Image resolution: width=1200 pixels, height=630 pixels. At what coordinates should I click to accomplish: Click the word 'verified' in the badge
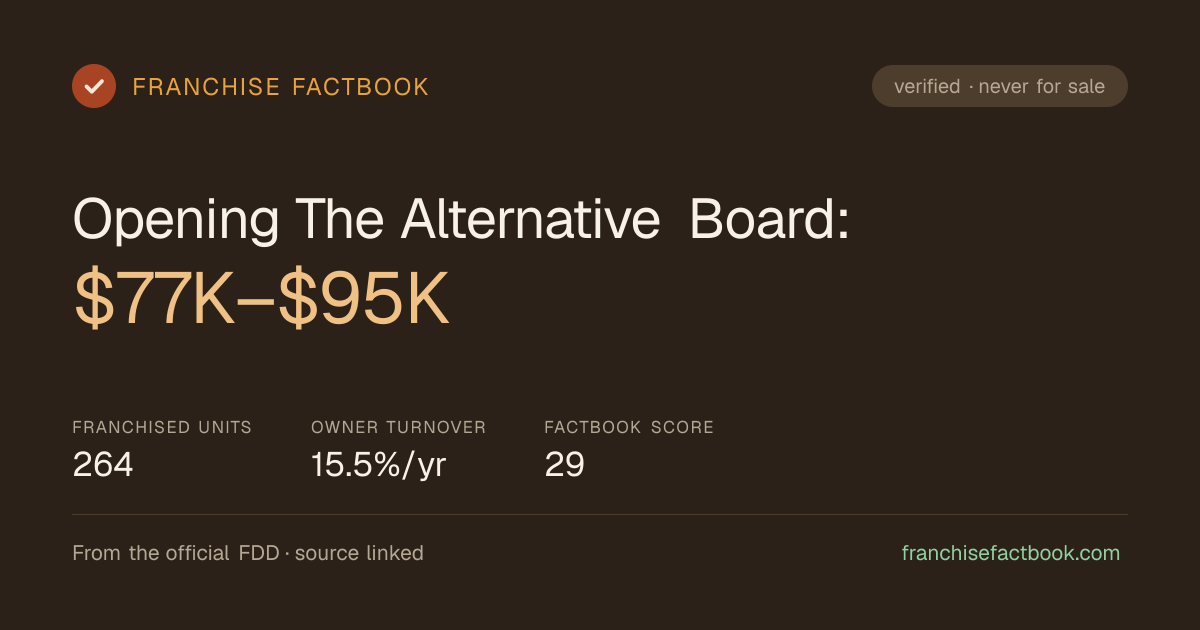point(927,86)
